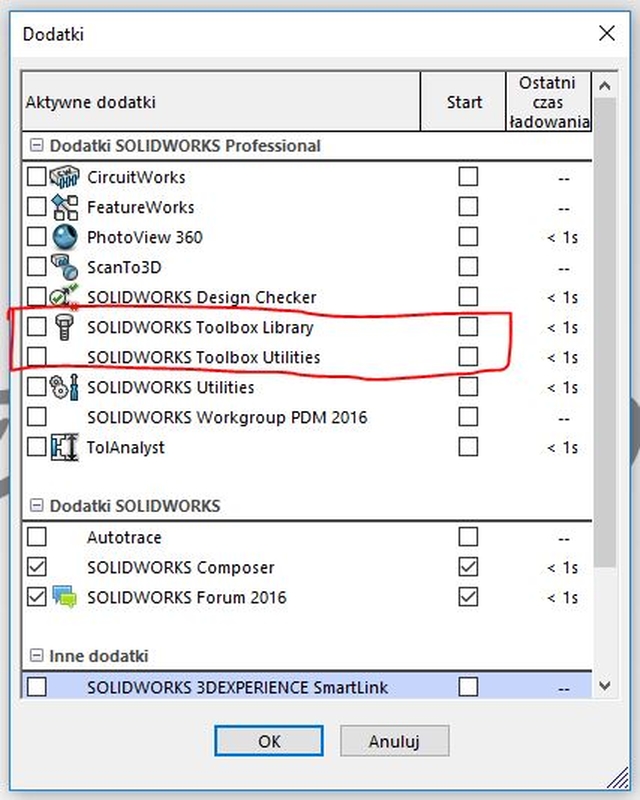Screen dimensions: 640x800
Task: Check 3DEXPERIENCE SmartLink active checkbox
Action: pyautogui.click(x=36, y=687)
